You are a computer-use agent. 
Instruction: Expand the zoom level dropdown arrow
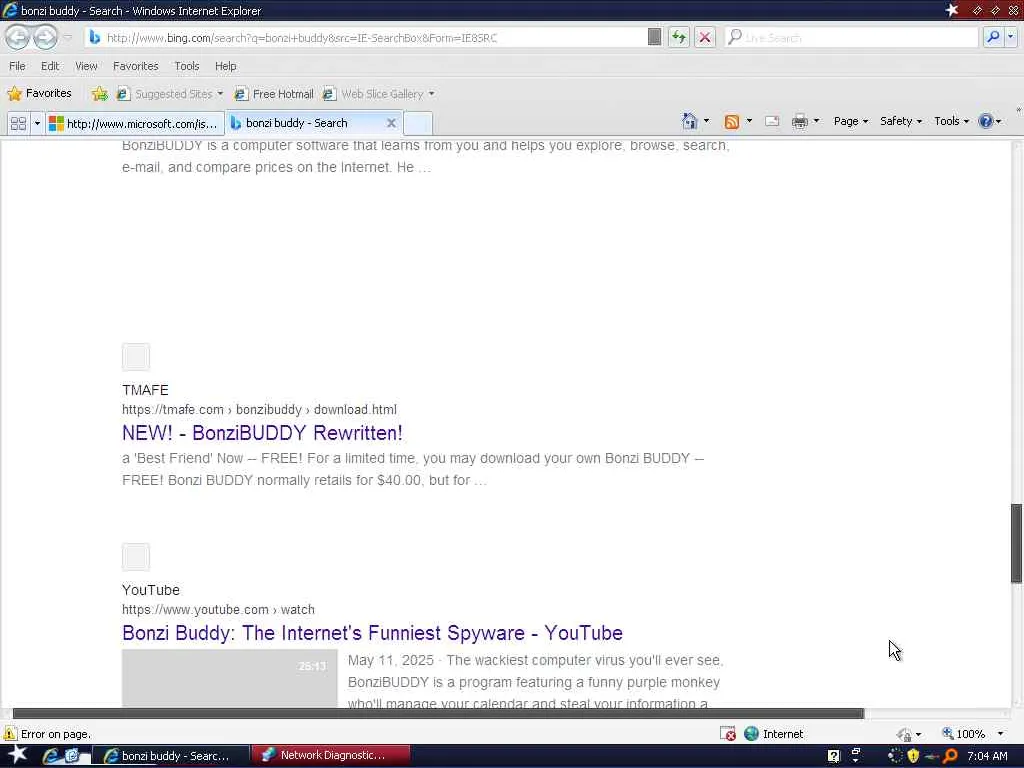pos(1000,734)
